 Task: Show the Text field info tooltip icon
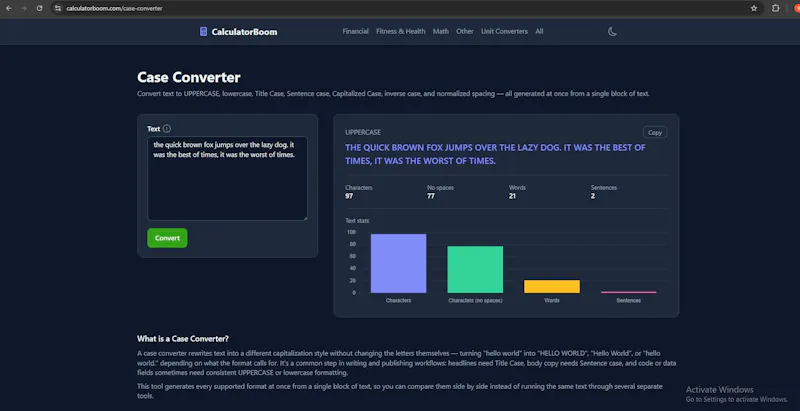tap(167, 129)
